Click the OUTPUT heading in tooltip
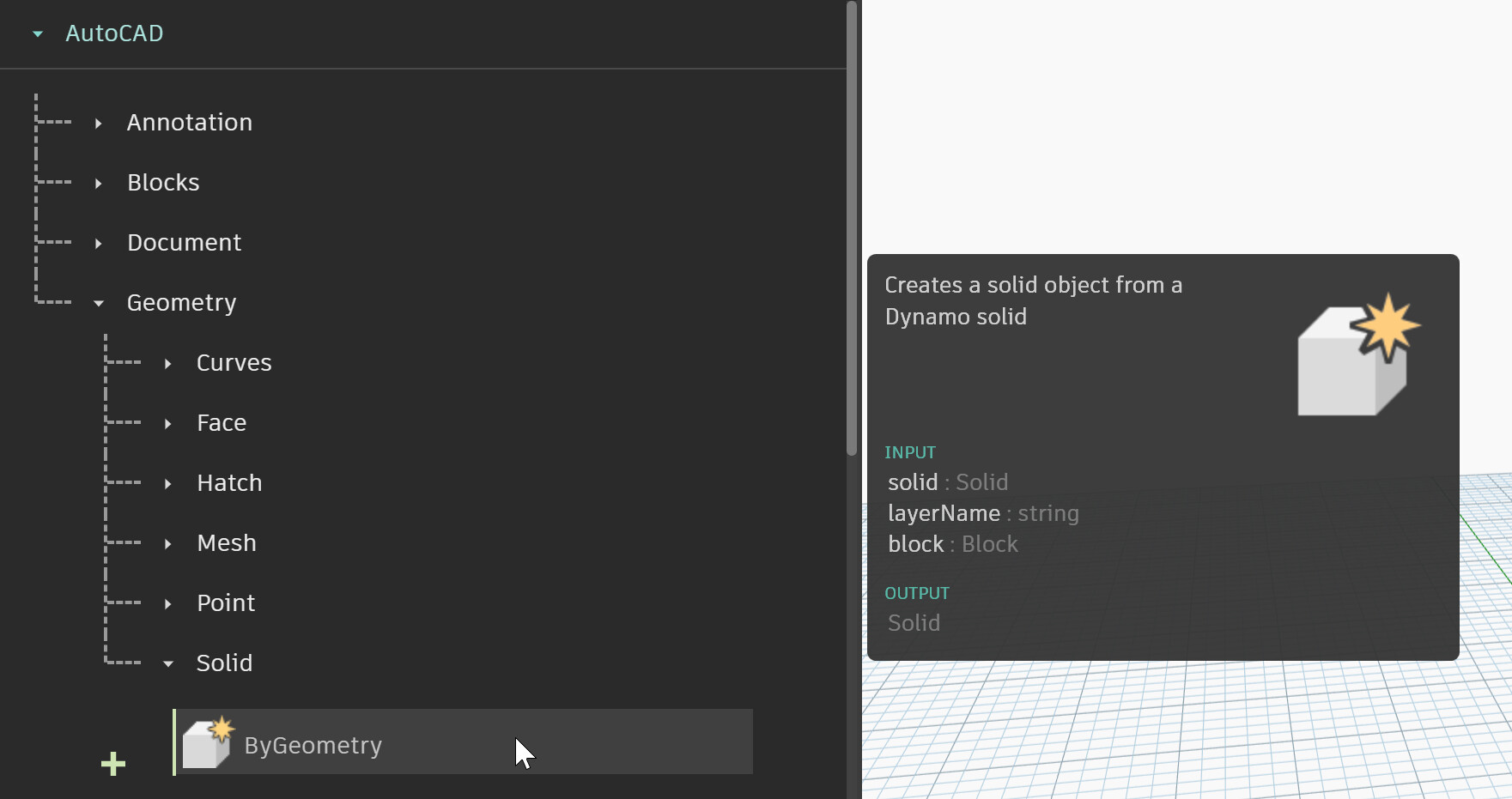Viewport: 1512px width, 799px height. pyautogui.click(x=917, y=593)
